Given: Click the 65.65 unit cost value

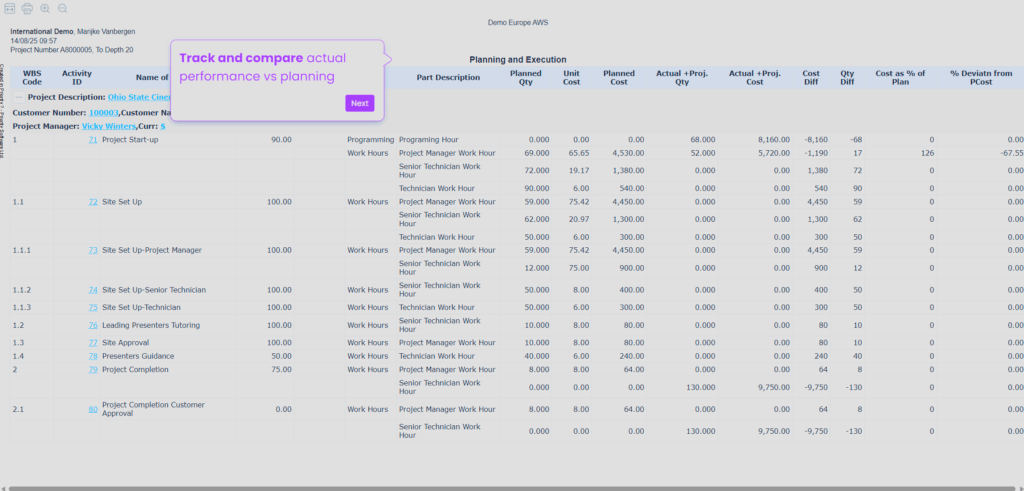Looking at the screenshot, I should click(x=579, y=153).
